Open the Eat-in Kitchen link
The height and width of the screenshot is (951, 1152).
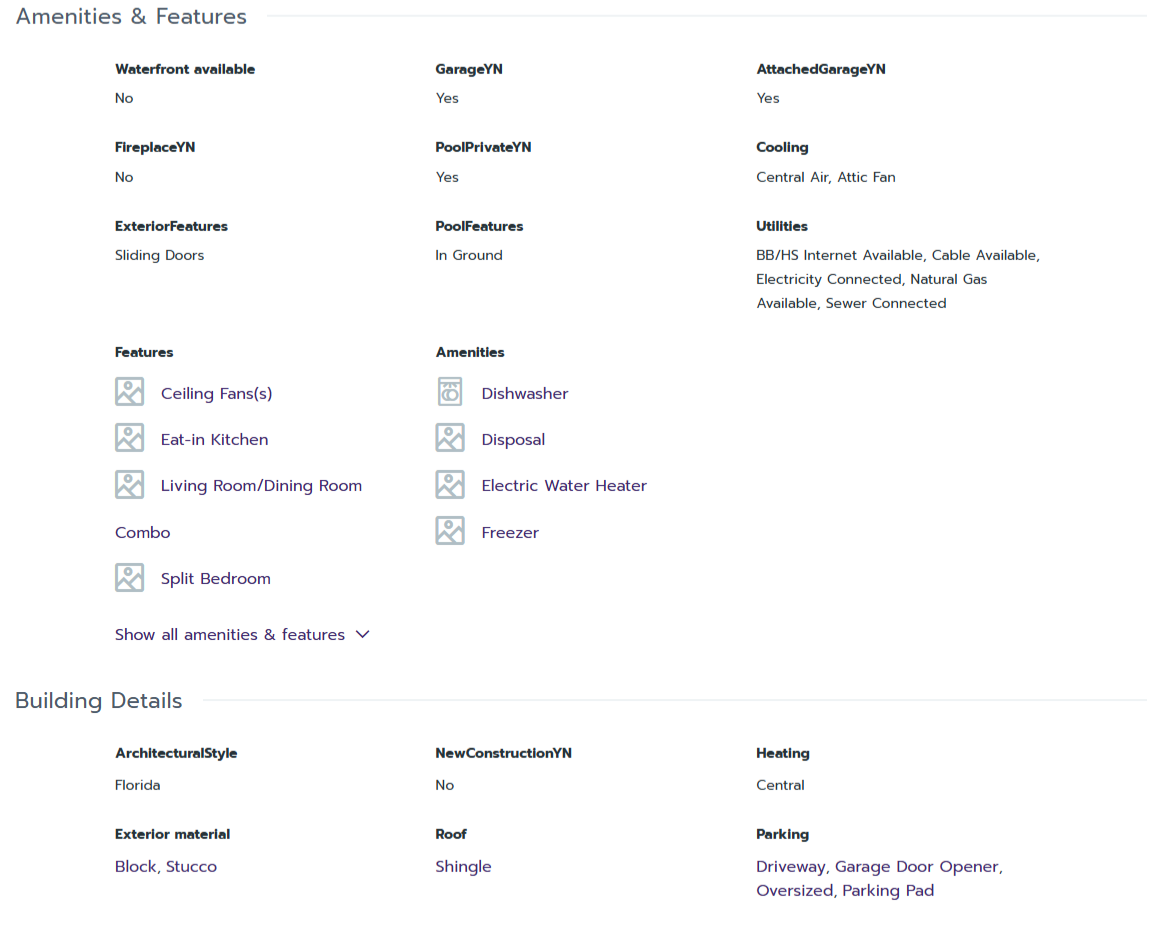[214, 440]
